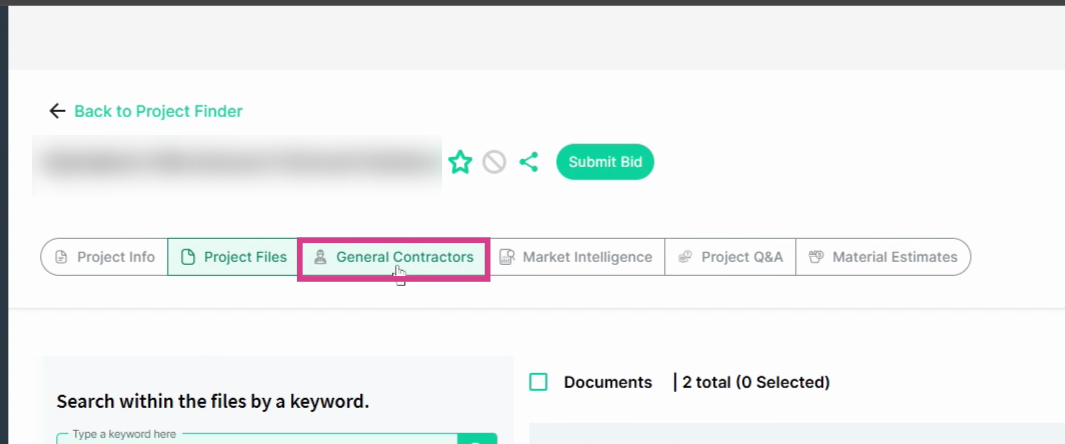Image resolution: width=1065 pixels, height=444 pixels.
Task: Go to the Market Intelligence tab
Action: click(577, 257)
